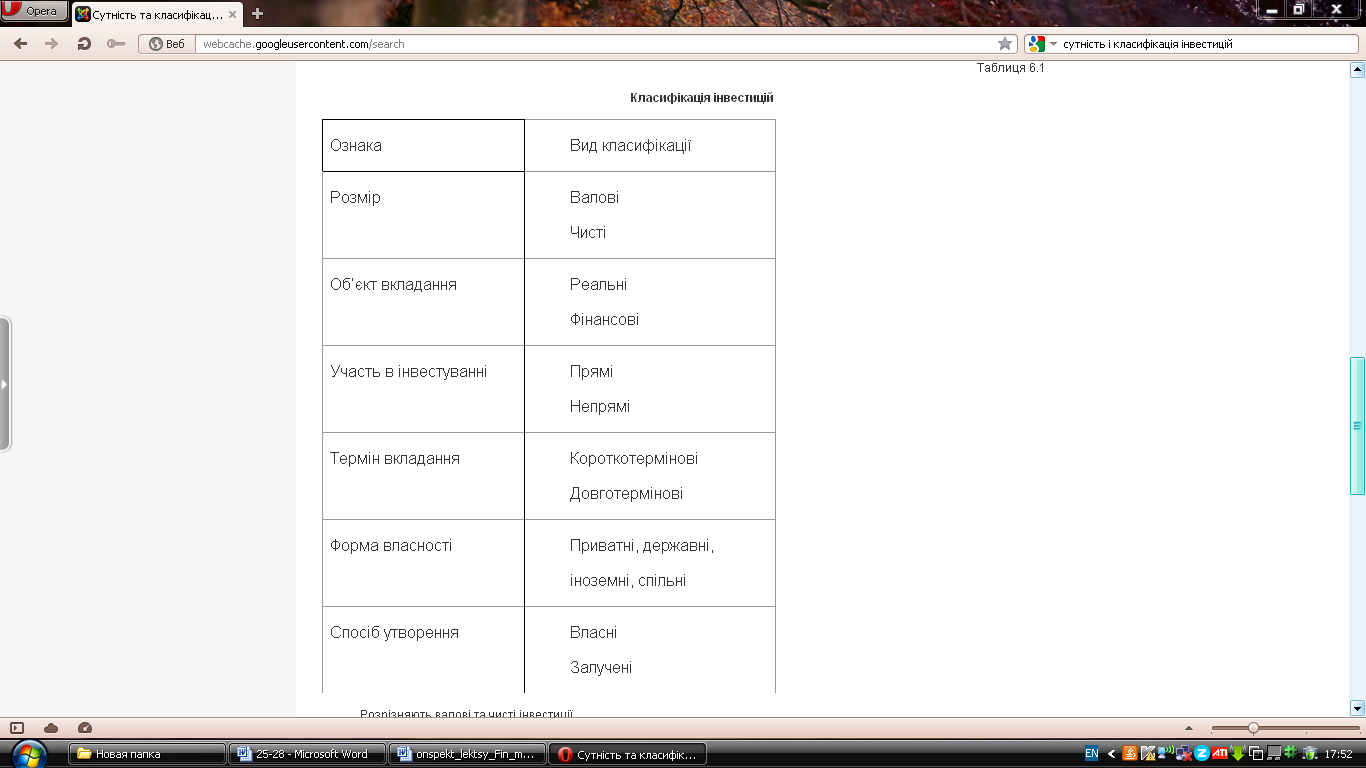Click the Термін вкладання cell

[423, 476]
